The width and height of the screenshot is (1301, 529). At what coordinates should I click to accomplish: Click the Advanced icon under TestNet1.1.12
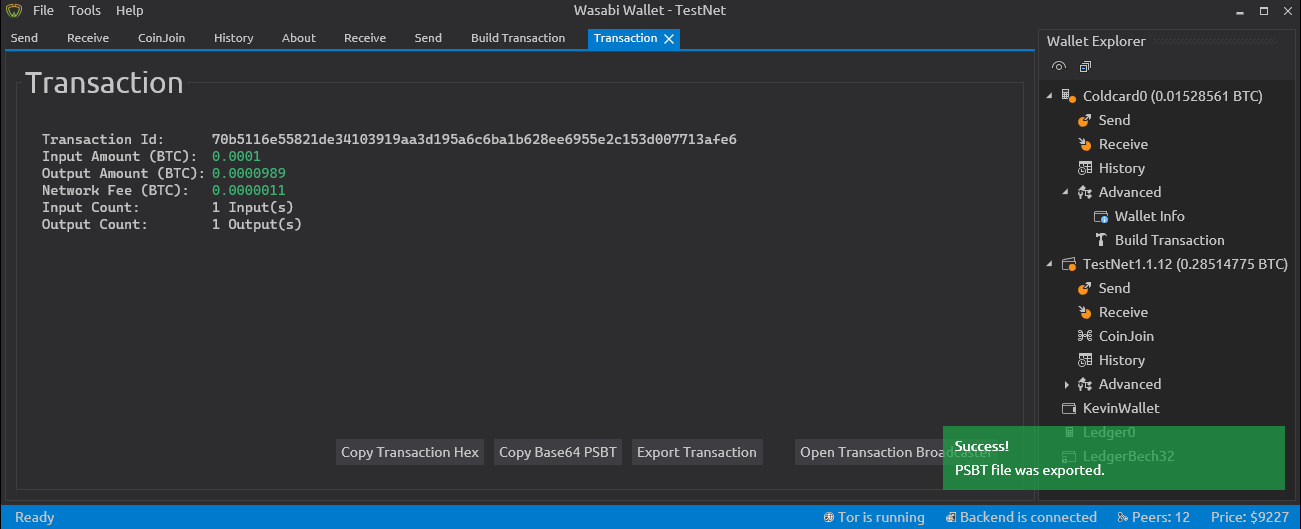point(1085,384)
